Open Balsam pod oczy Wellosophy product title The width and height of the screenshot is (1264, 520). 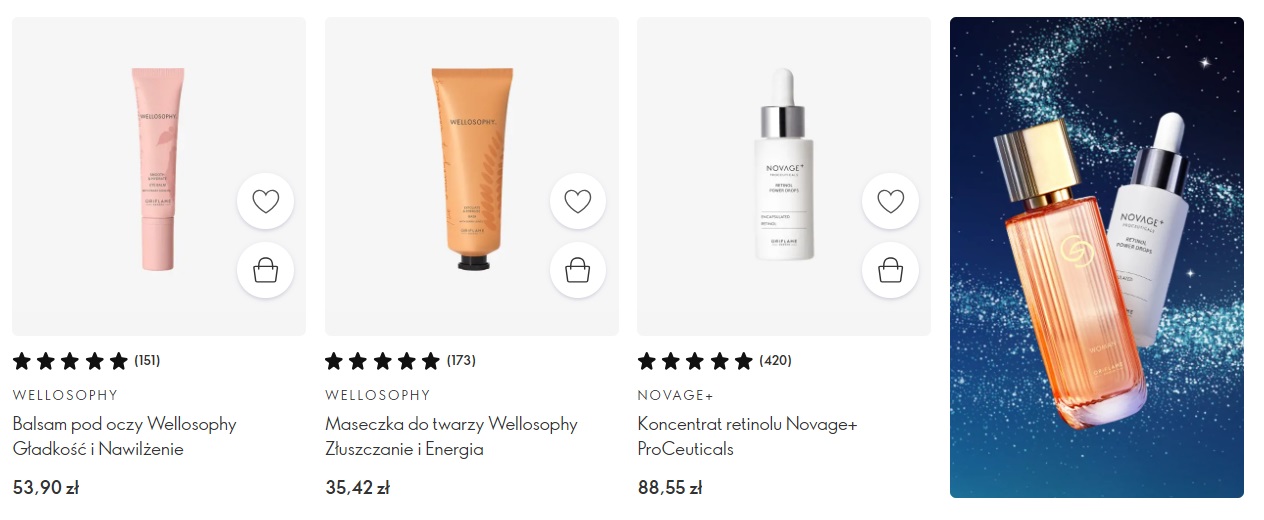pos(125,436)
